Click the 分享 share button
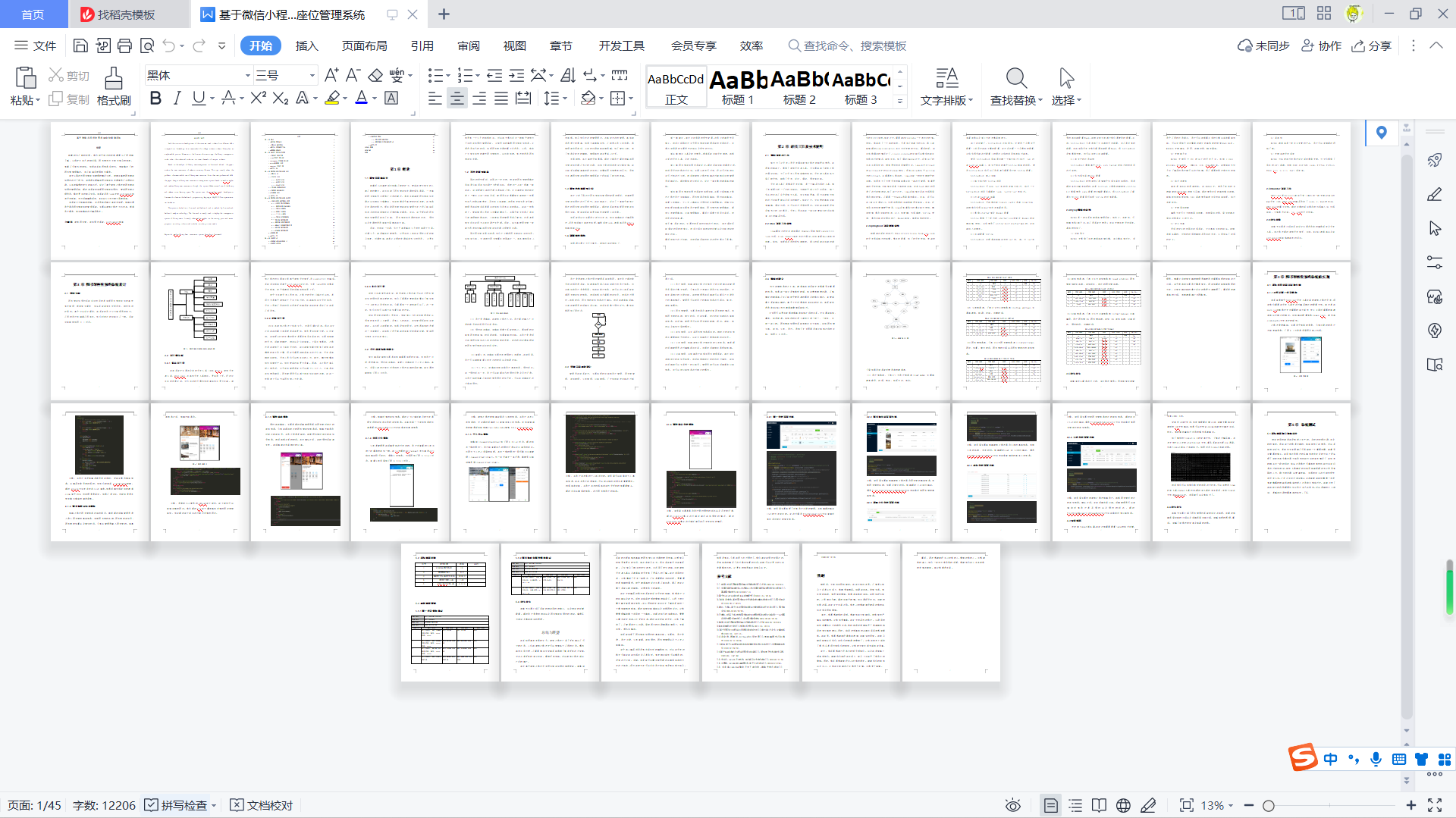This screenshot has height=818, width=1456. point(1372,45)
